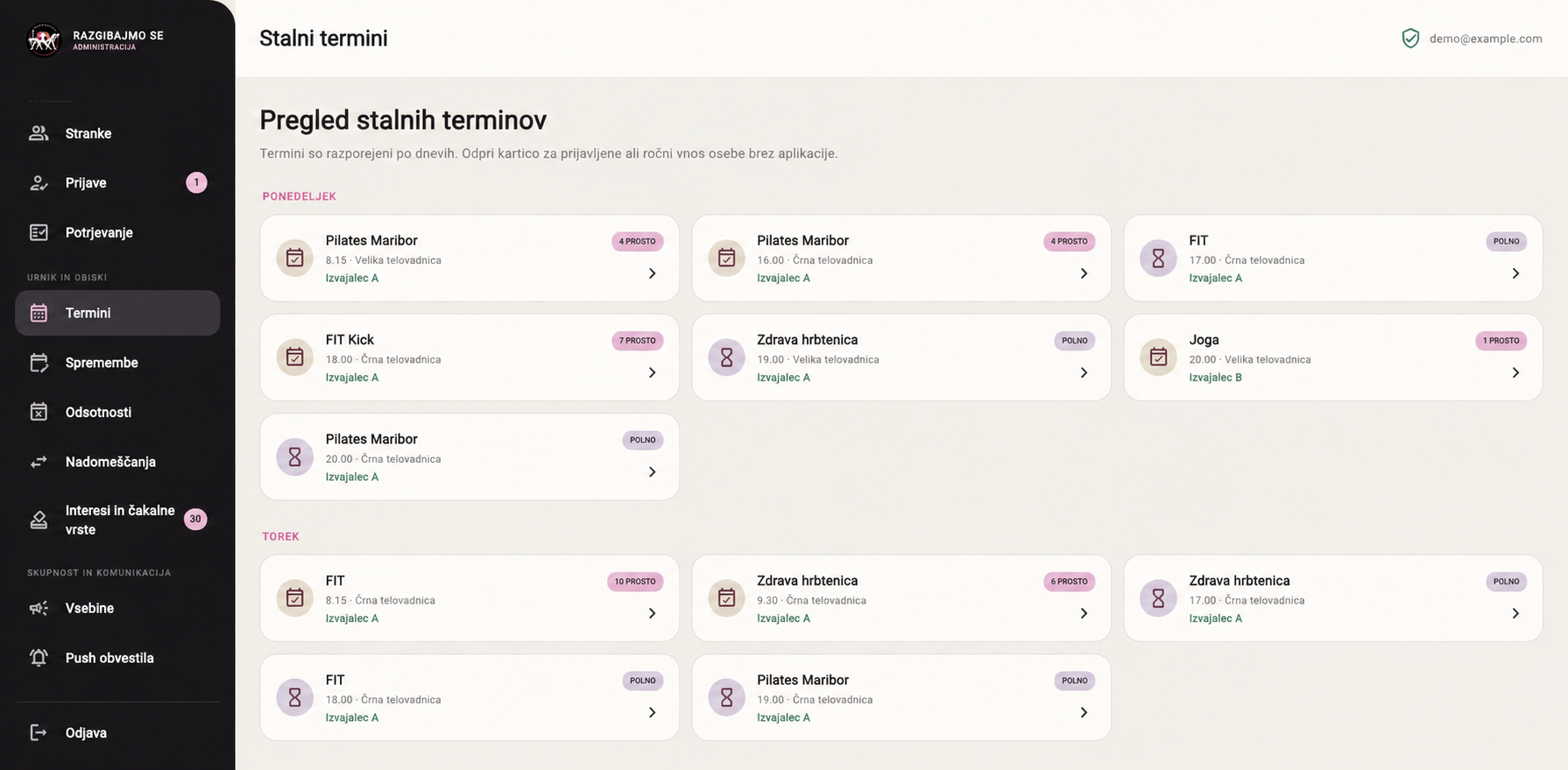Click the Odsotnosti calendar-x icon
The width and height of the screenshot is (1568, 770).
point(39,412)
